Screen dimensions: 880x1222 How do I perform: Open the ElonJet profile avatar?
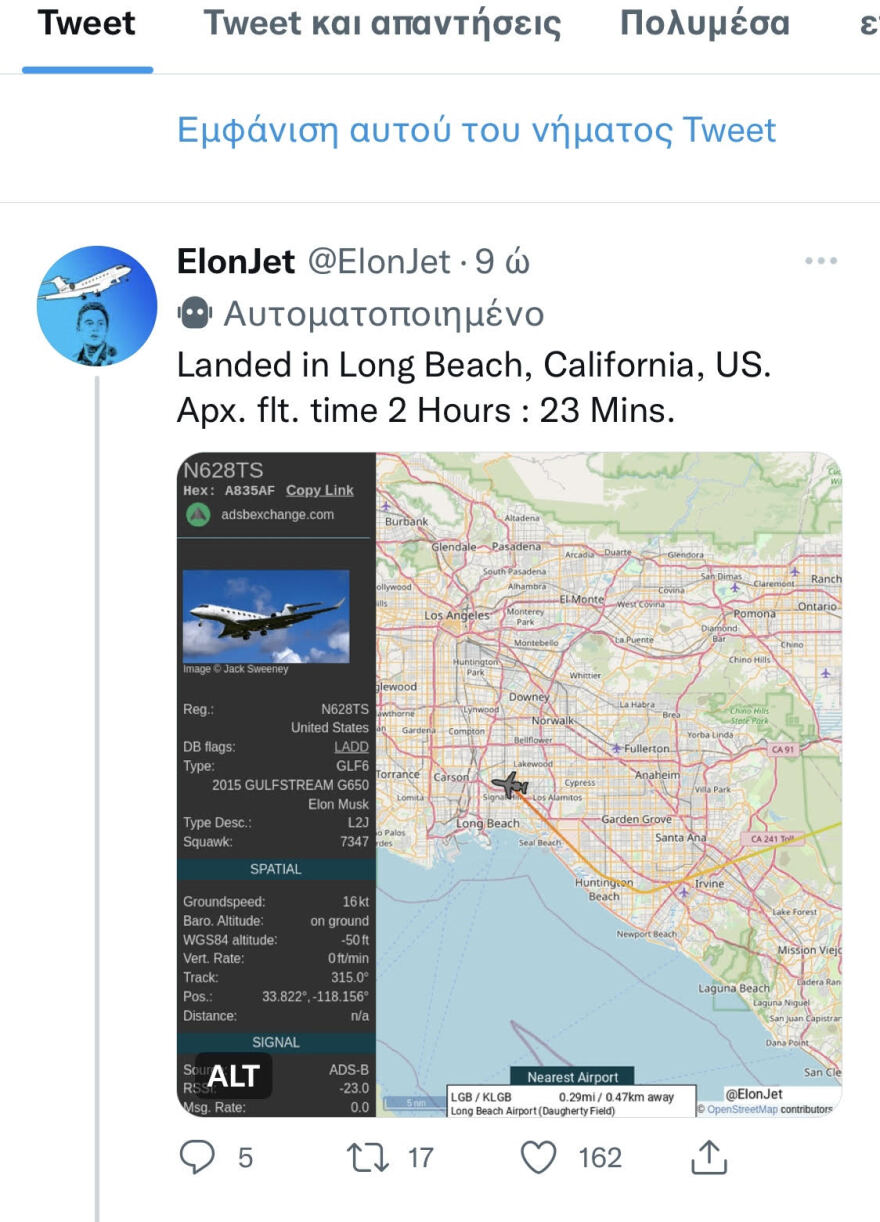(x=97, y=305)
